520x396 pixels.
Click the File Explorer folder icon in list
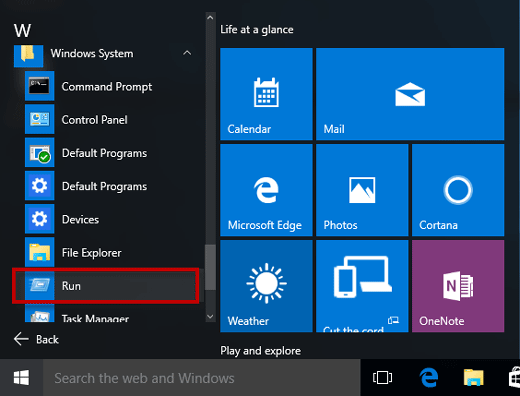tap(39, 252)
